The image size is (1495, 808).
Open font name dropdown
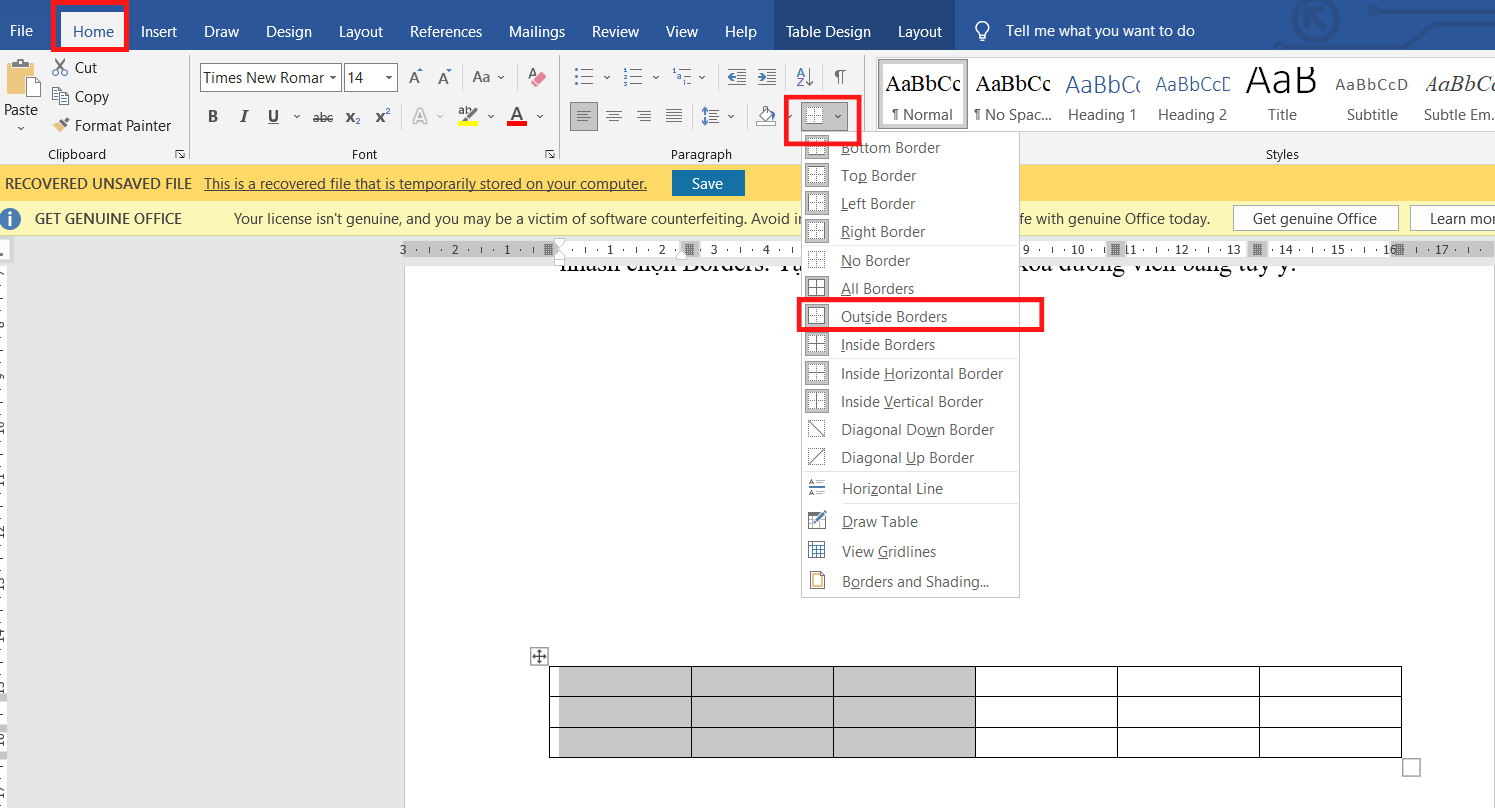coord(333,78)
